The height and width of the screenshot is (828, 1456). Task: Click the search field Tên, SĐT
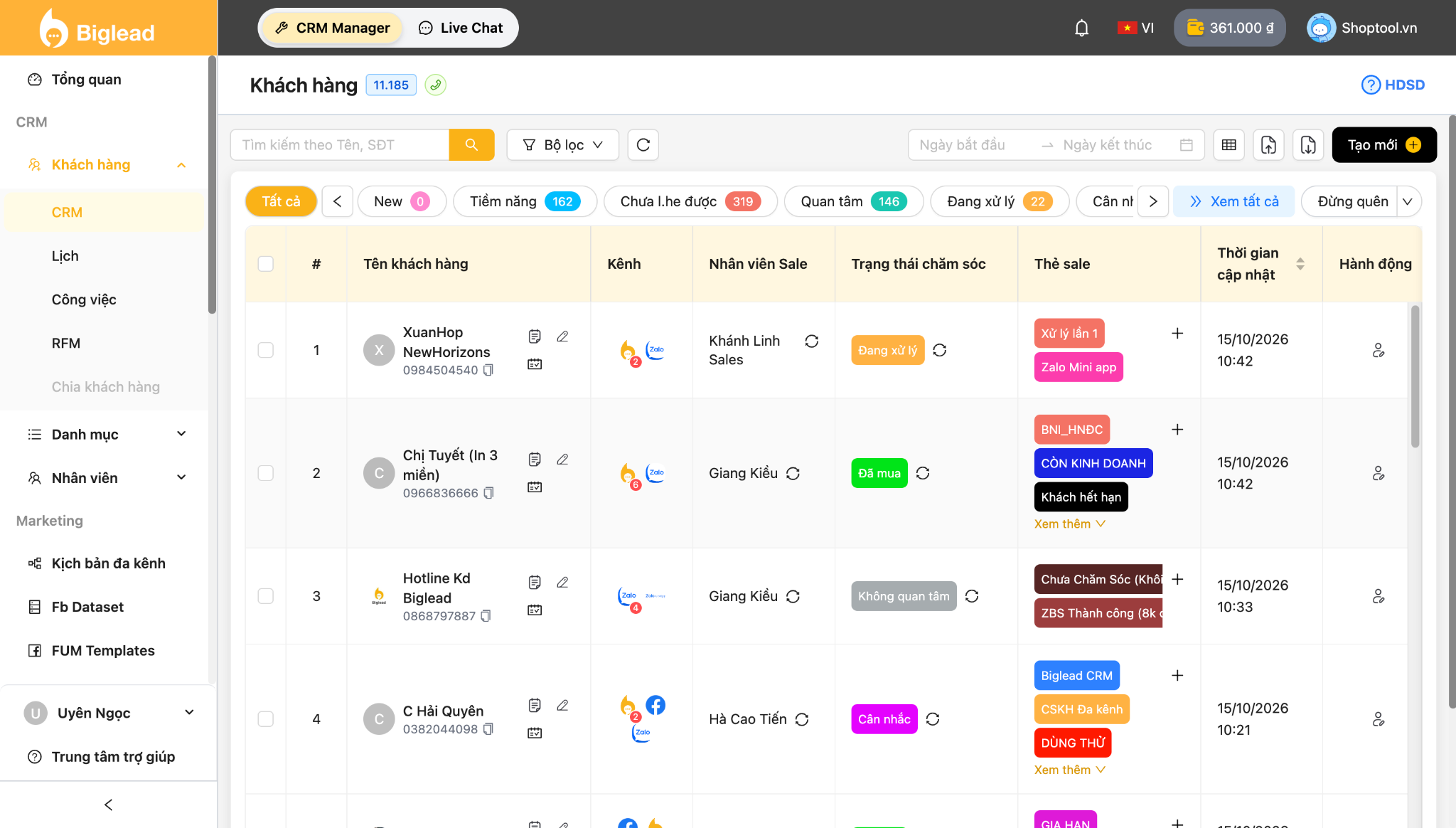tap(340, 144)
